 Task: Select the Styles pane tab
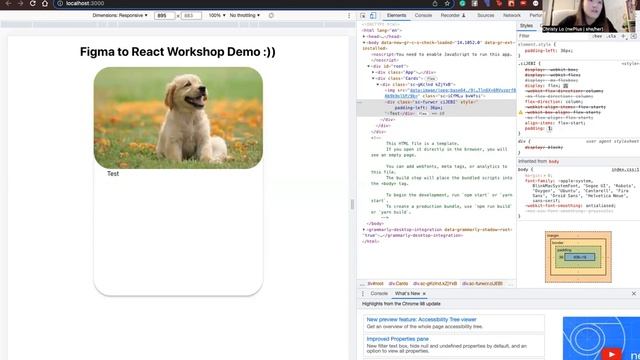coord(526,26)
